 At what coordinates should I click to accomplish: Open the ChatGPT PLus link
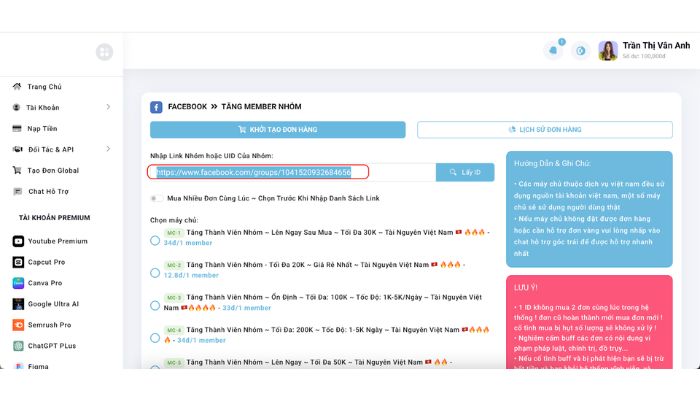(x=52, y=346)
